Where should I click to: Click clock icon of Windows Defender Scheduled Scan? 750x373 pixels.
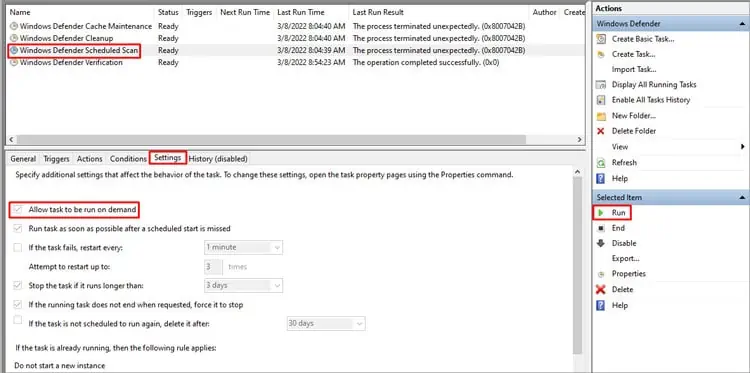(x=14, y=50)
